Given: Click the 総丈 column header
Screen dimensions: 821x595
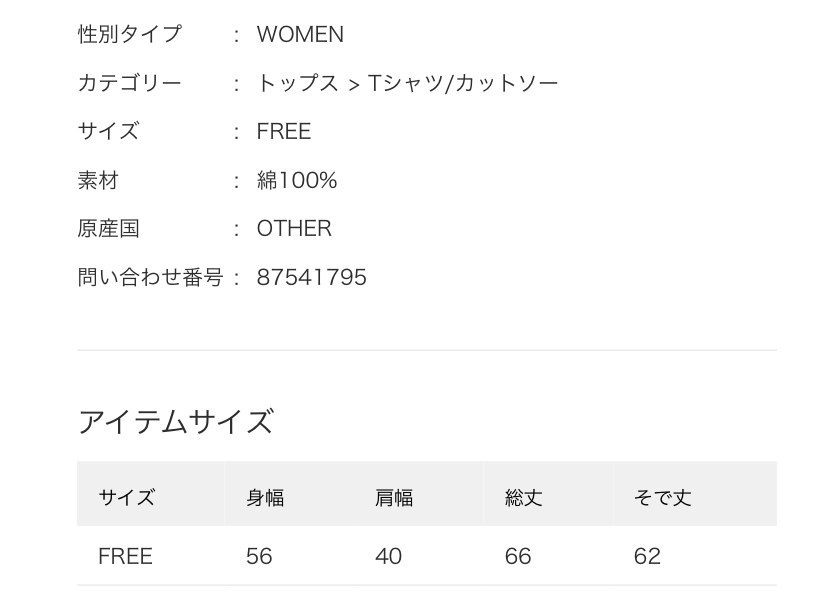Looking at the screenshot, I should click(x=523, y=497).
